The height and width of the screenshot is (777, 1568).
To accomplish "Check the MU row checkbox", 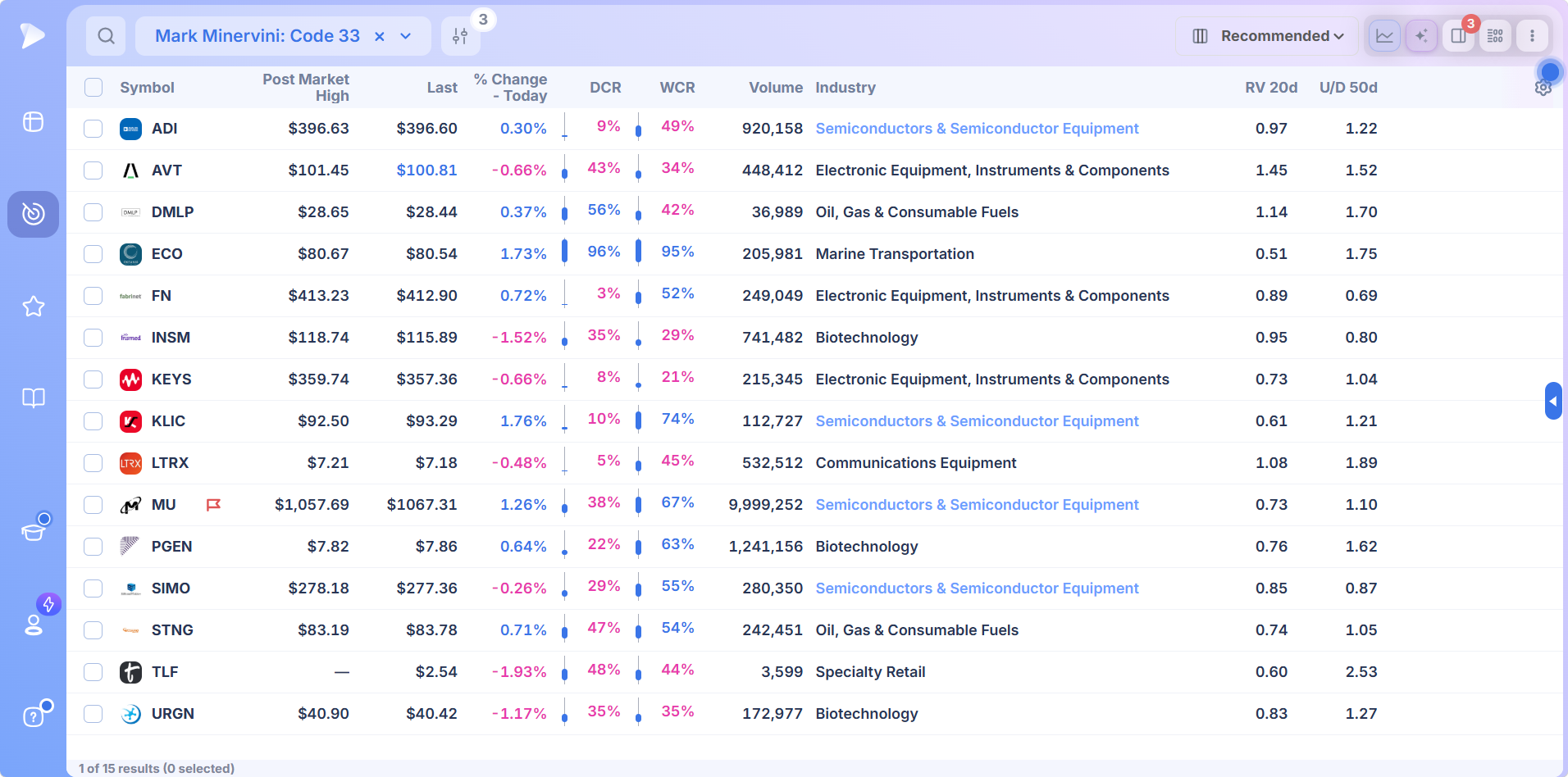I will click(x=93, y=505).
